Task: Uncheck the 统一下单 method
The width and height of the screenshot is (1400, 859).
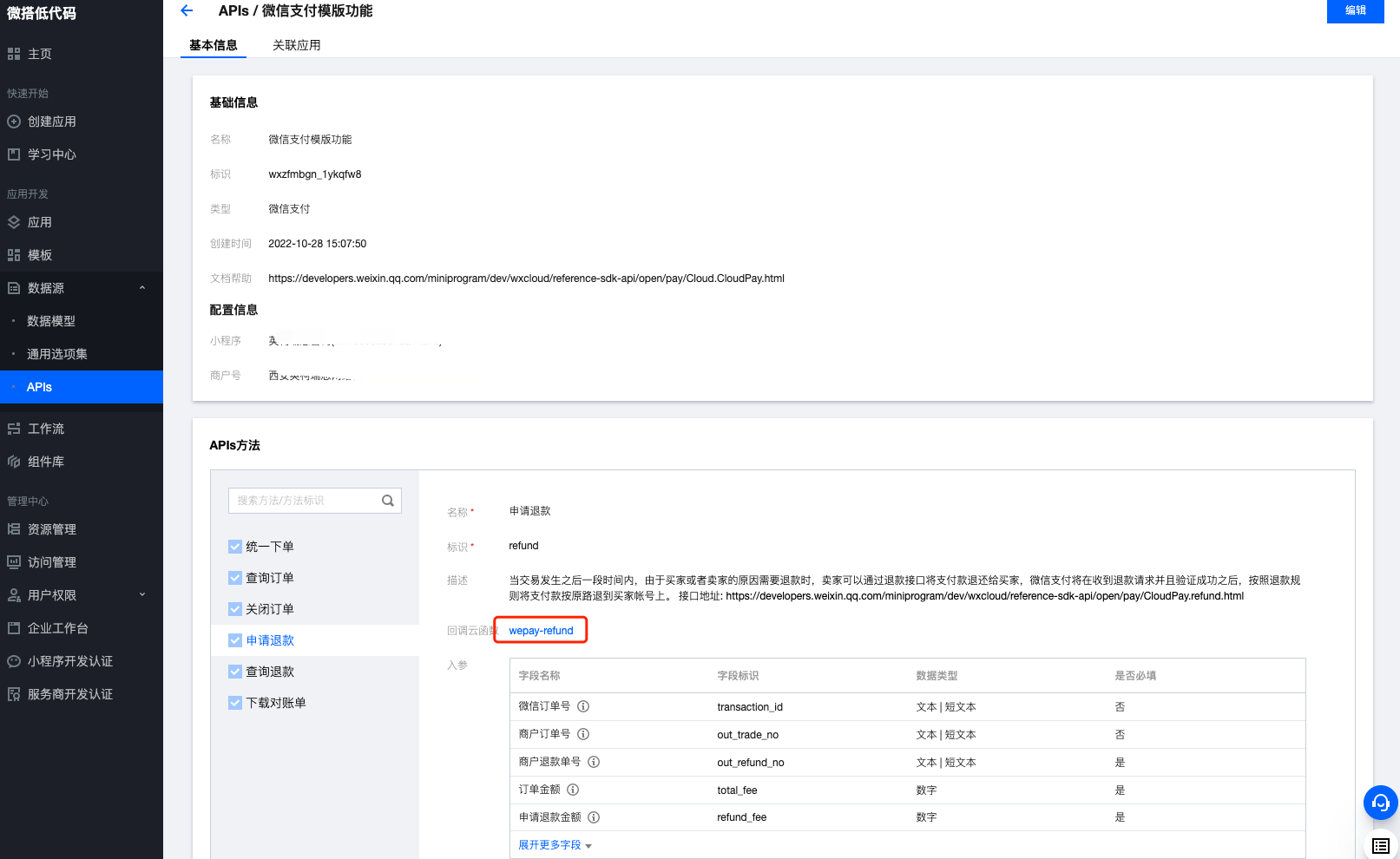Action: pos(234,546)
